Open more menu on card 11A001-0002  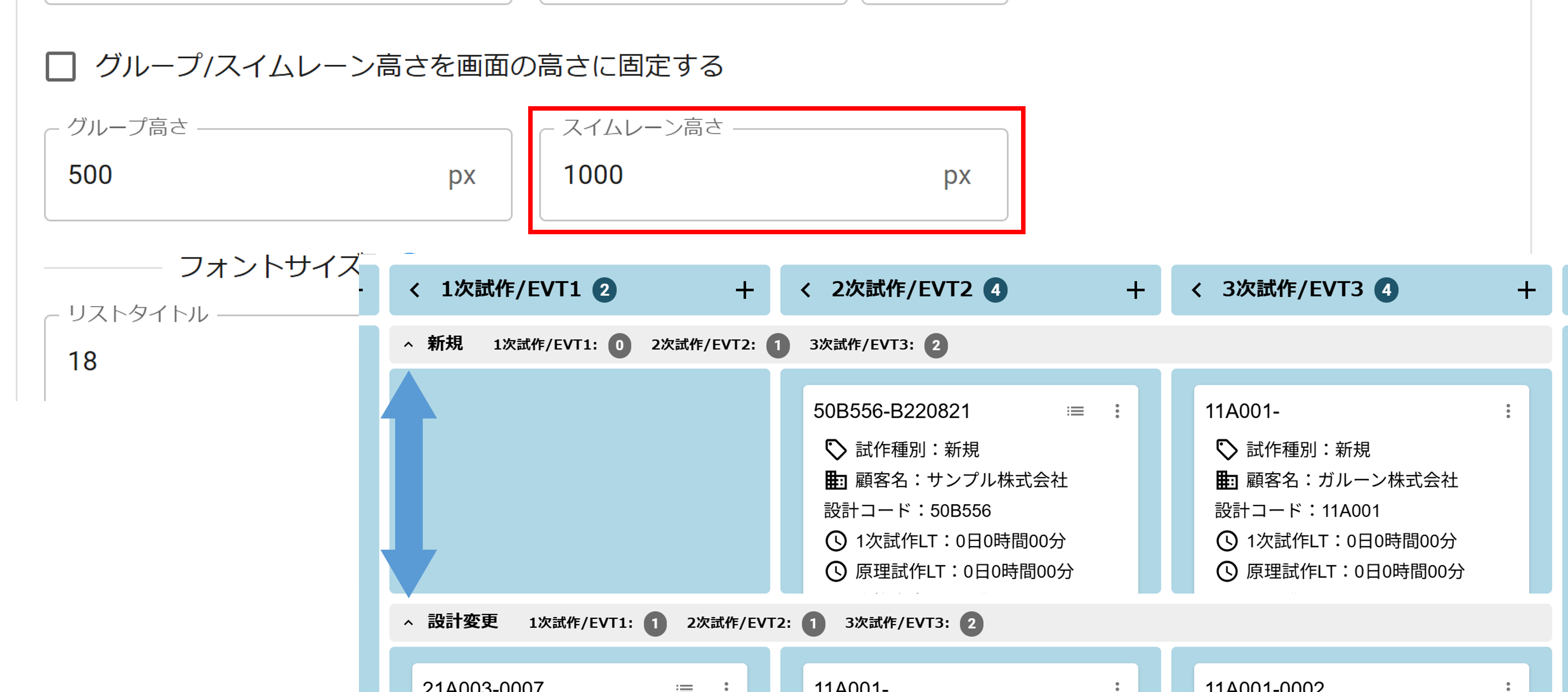[x=1508, y=687]
